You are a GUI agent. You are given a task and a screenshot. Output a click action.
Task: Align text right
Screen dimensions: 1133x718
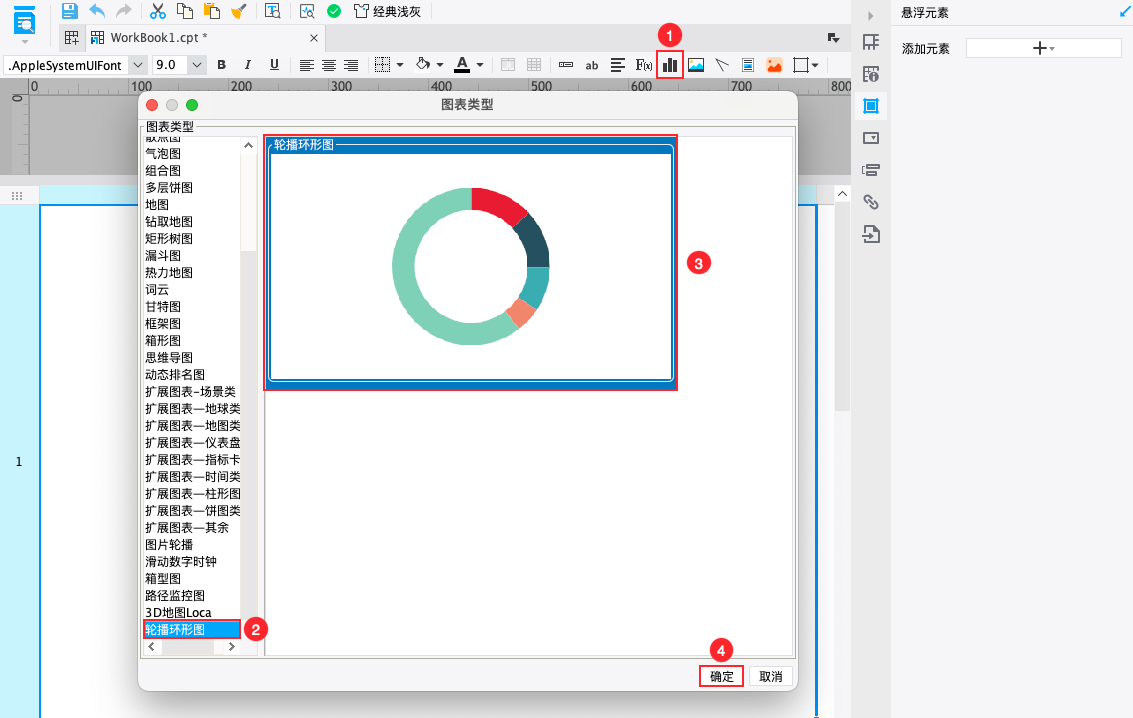coord(351,66)
